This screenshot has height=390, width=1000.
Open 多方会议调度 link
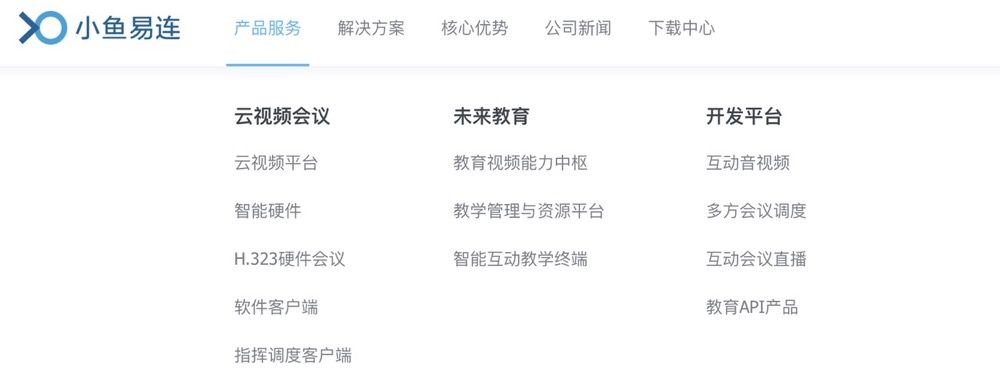coord(756,211)
